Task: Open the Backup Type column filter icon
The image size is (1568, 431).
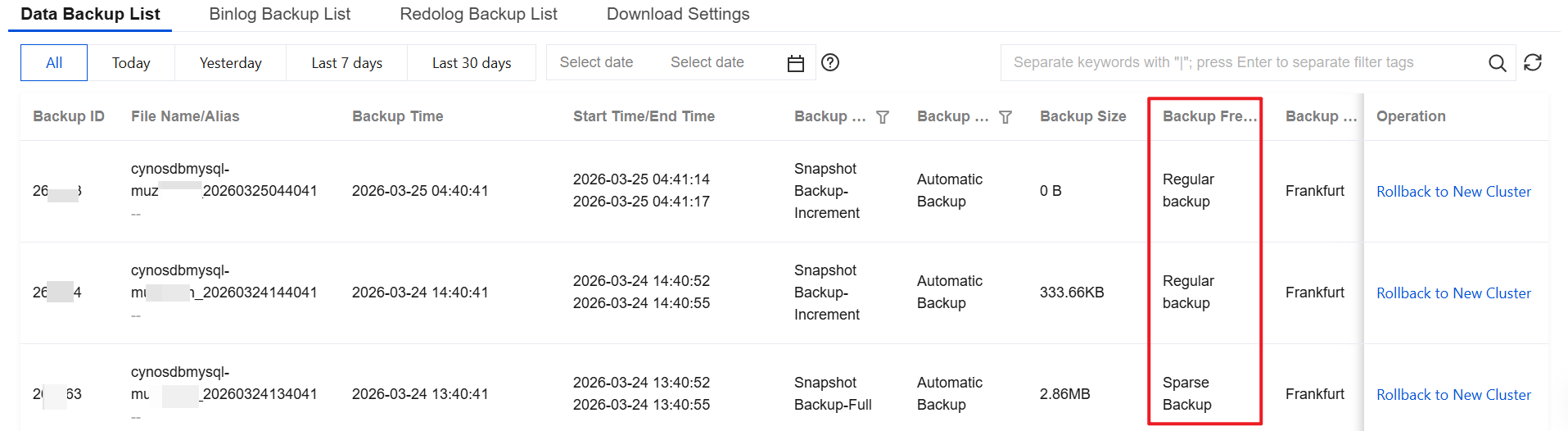Action: pyautogui.click(x=883, y=117)
